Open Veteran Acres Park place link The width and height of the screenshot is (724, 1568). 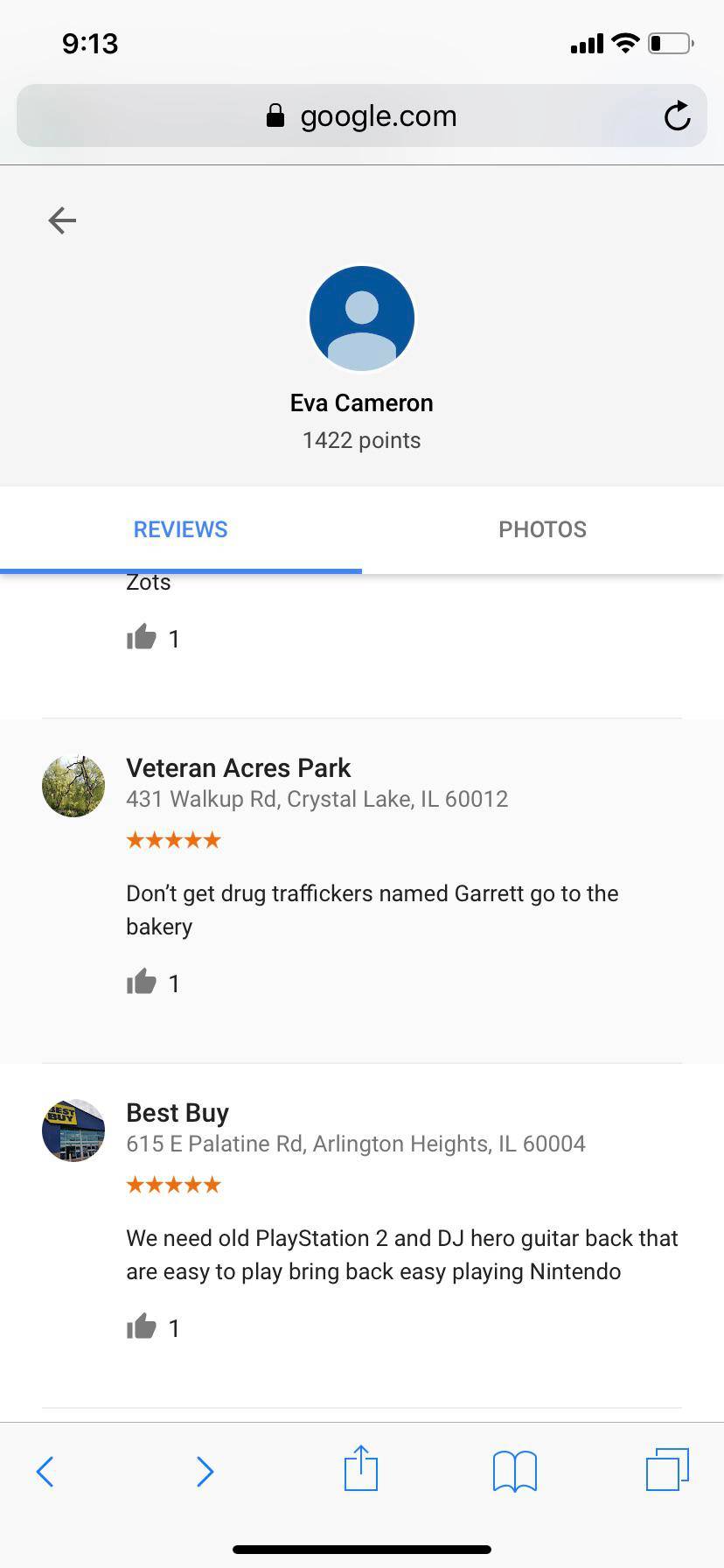[238, 767]
